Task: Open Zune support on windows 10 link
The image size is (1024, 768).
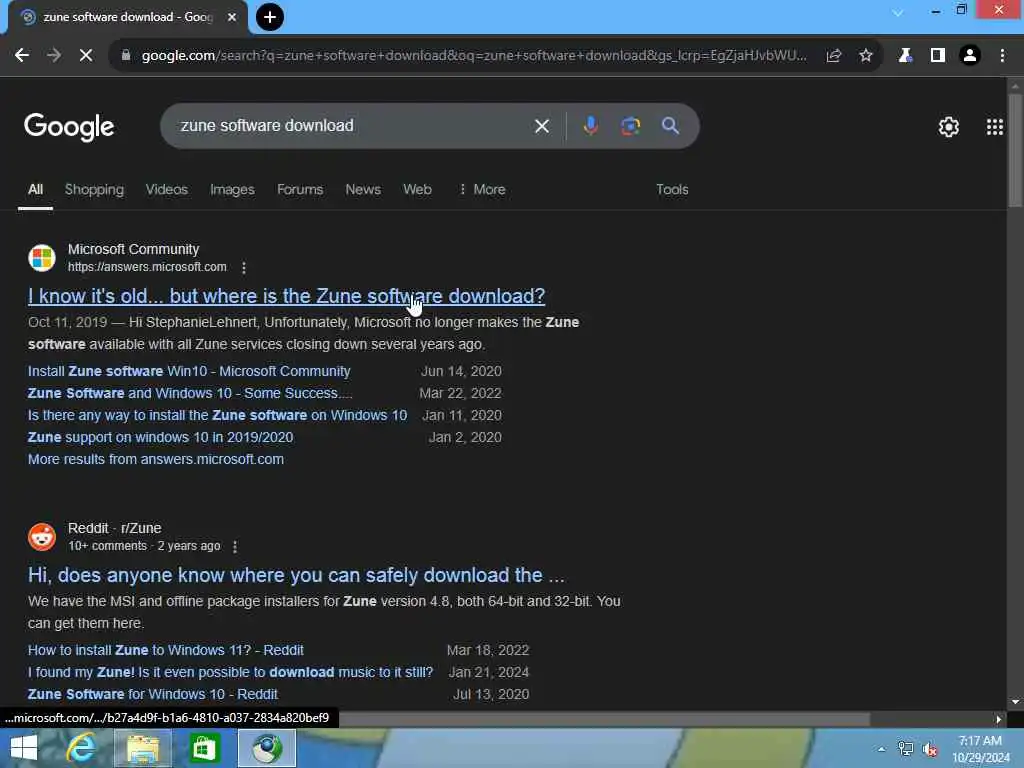Action: 160,438
